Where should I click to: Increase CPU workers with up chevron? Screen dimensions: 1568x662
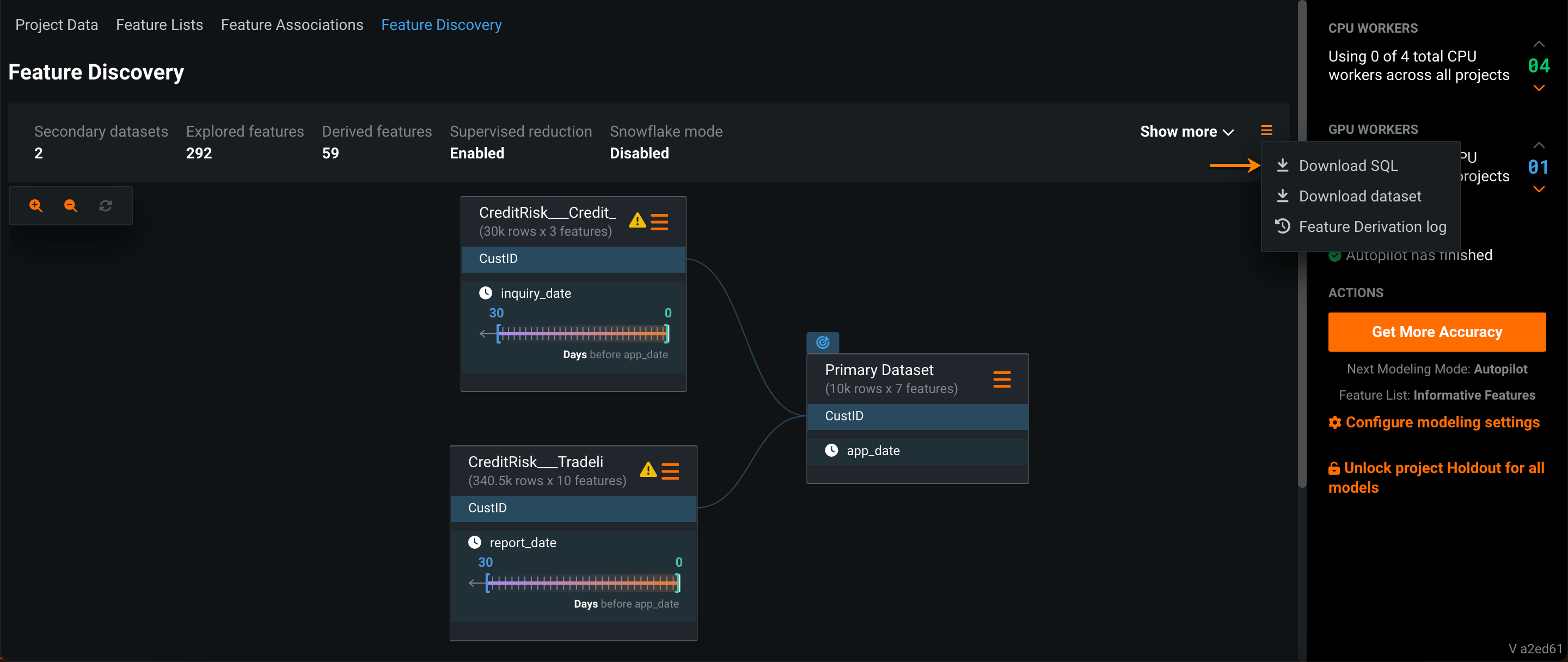point(1538,44)
